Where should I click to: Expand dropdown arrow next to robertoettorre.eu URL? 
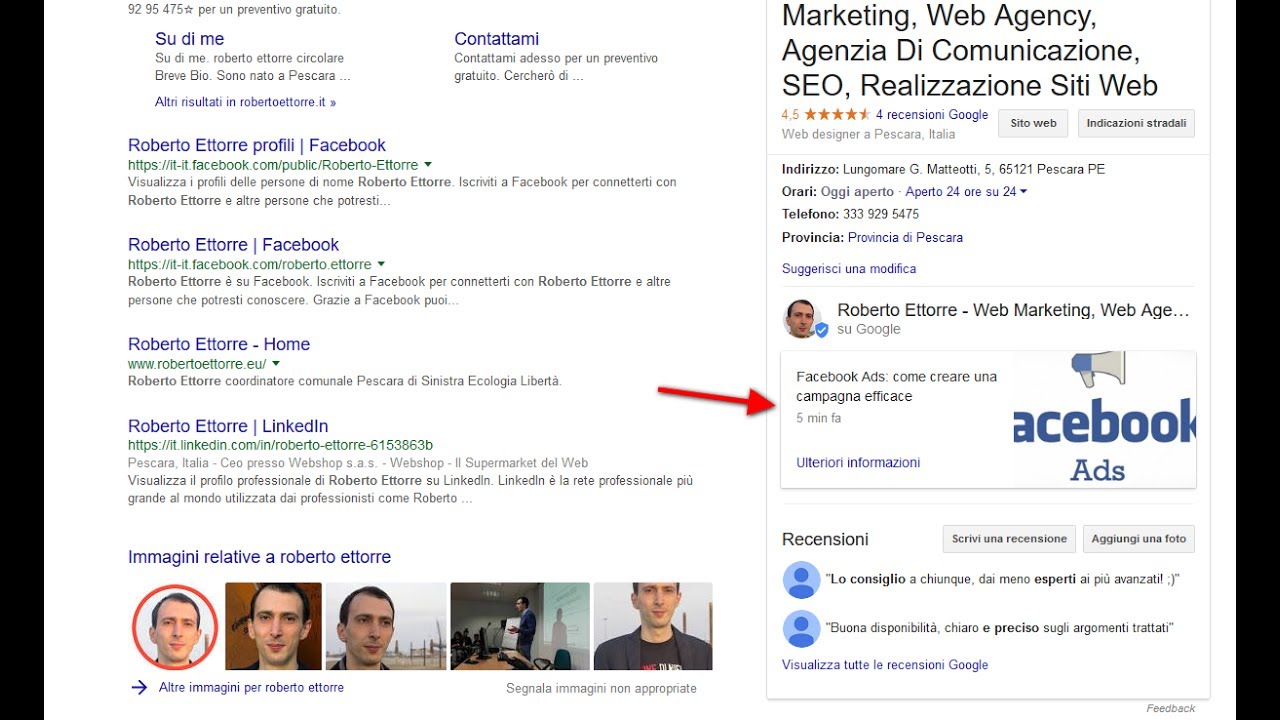pos(276,363)
